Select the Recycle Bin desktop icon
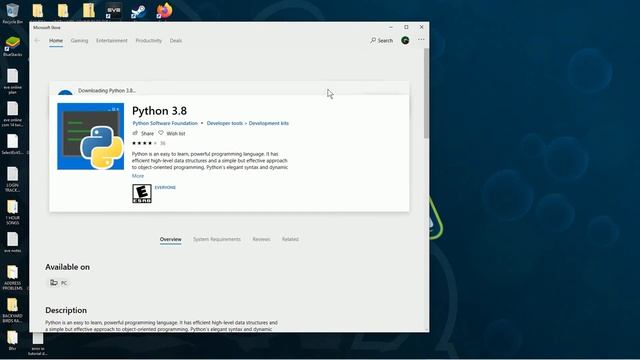The height and width of the screenshot is (360, 640). pyautogui.click(x=12, y=13)
